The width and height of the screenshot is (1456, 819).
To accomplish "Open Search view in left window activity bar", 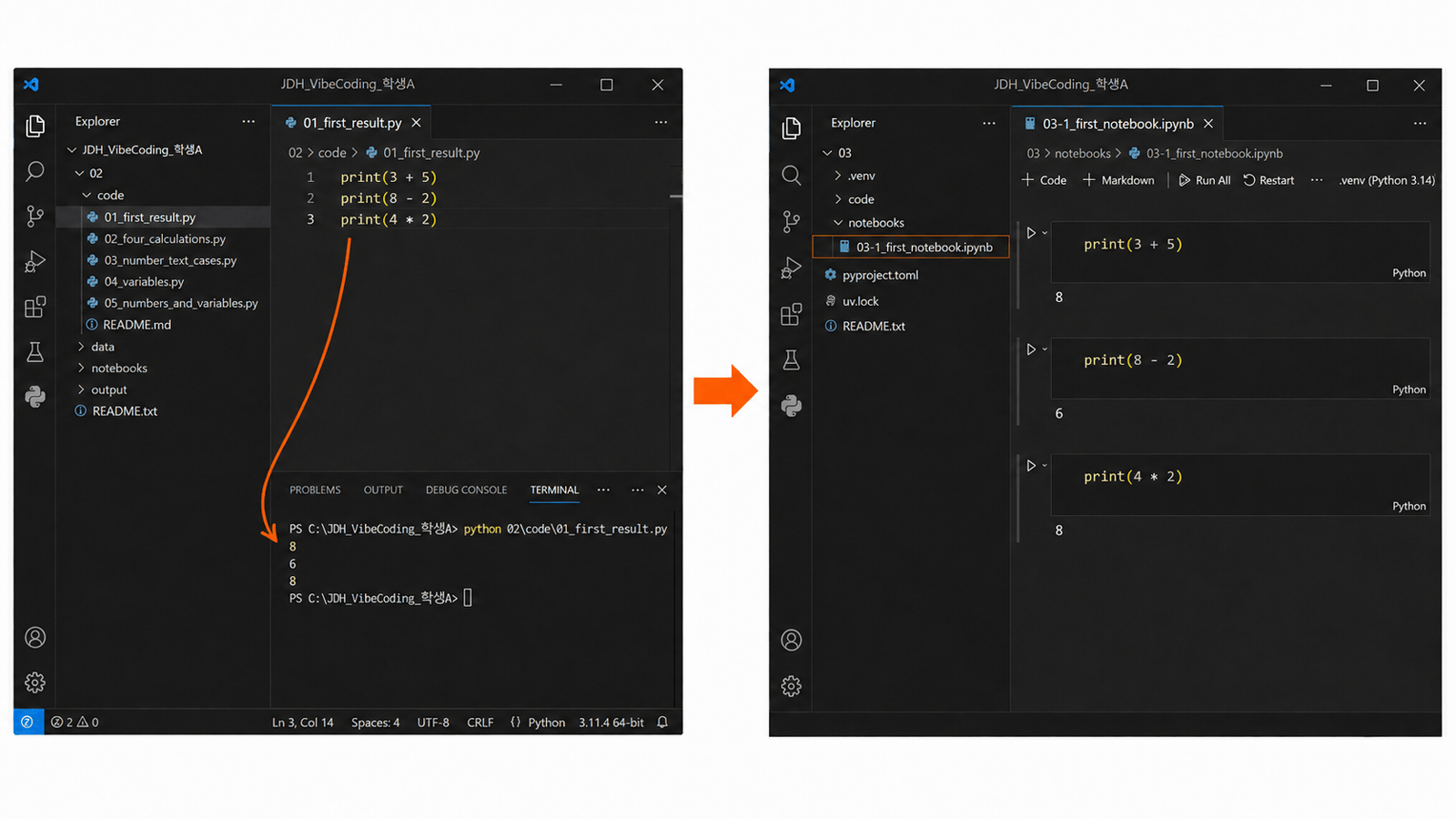I will click(x=35, y=170).
